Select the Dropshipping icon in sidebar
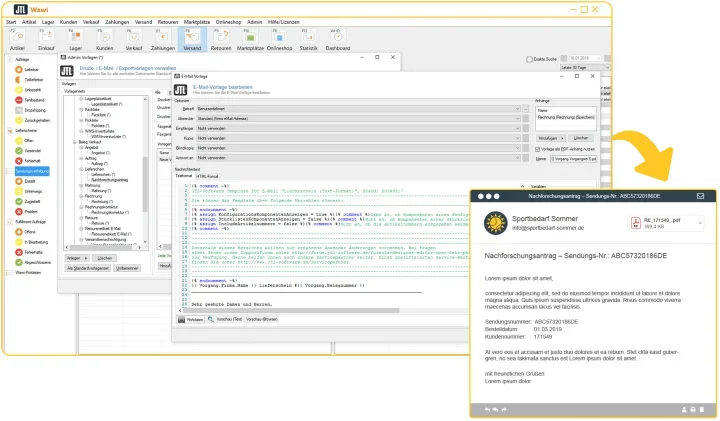Image resolution: width=720 pixels, height=421 pixels. tap(19, 110)
